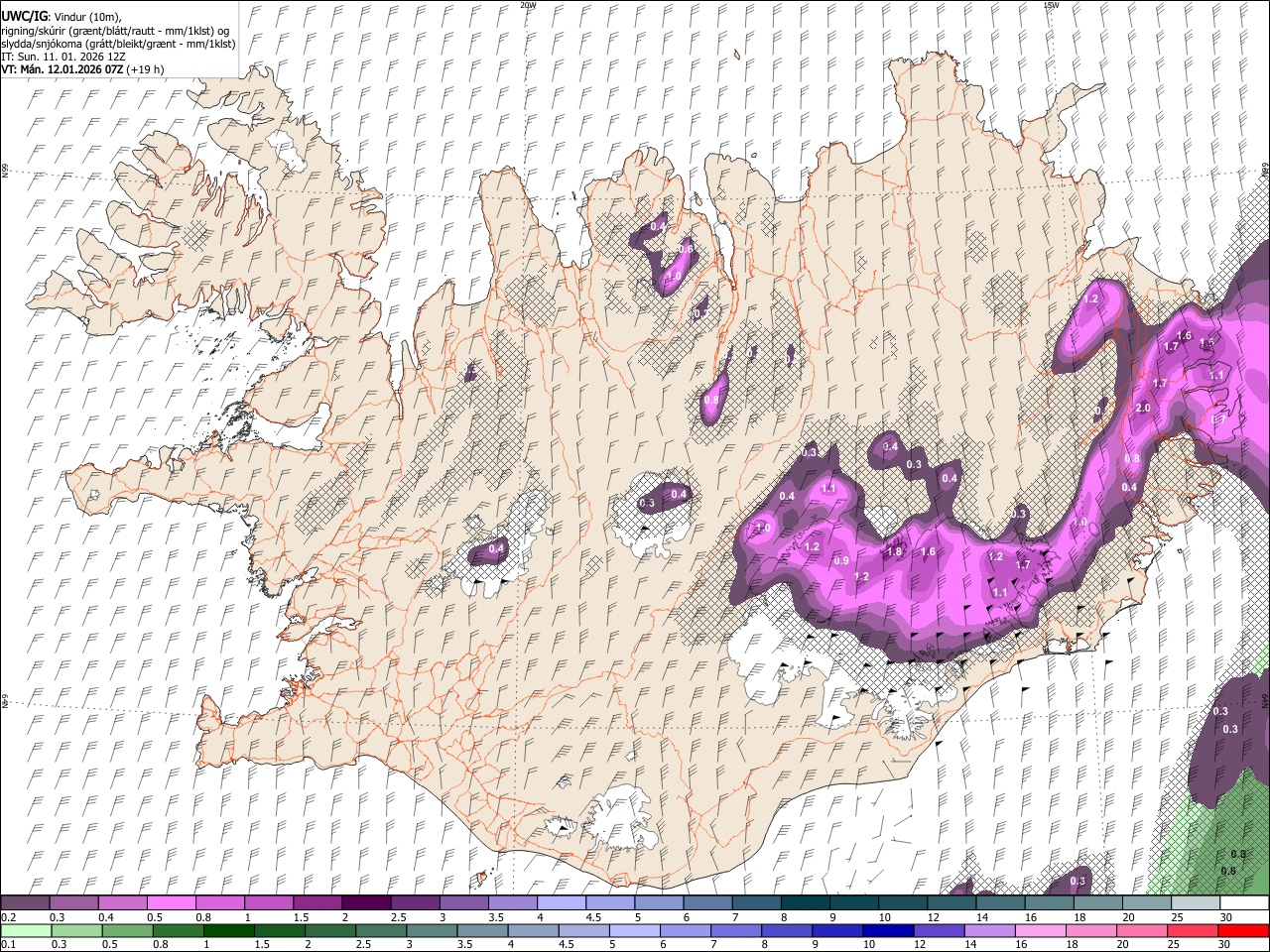Select the upper legend swatch starting at 6
Image resolution: width=1270 pixels, height=952 pixels.
[707, 903]
